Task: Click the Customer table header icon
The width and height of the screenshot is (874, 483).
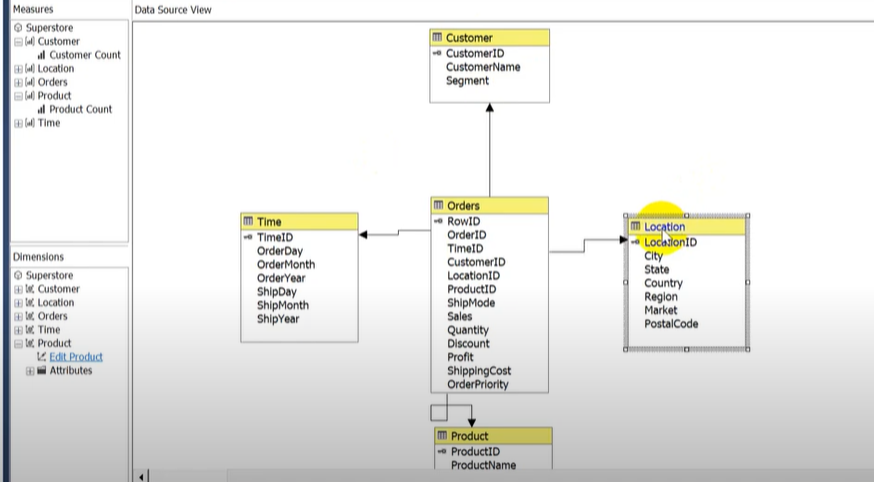Action: point(437,38)
